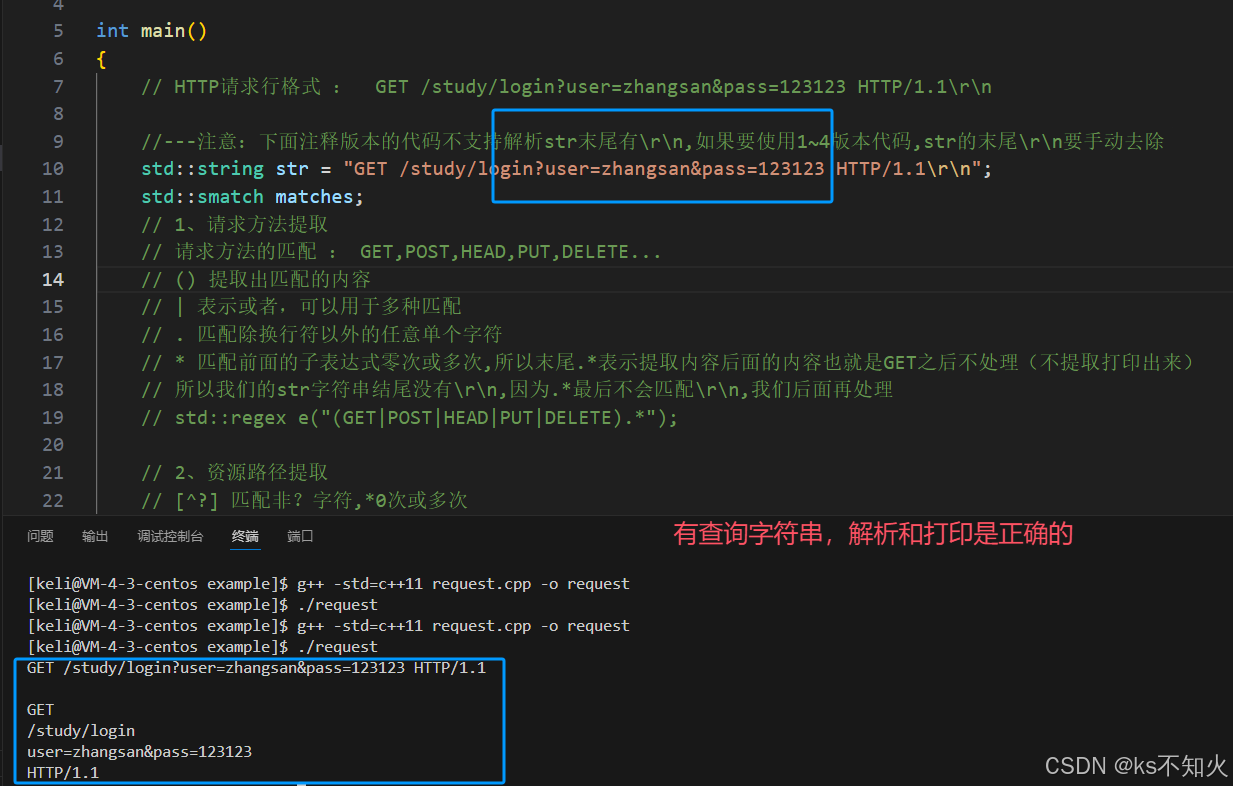Click the comment '// HTTP请求行格式'

click(567, 87)
